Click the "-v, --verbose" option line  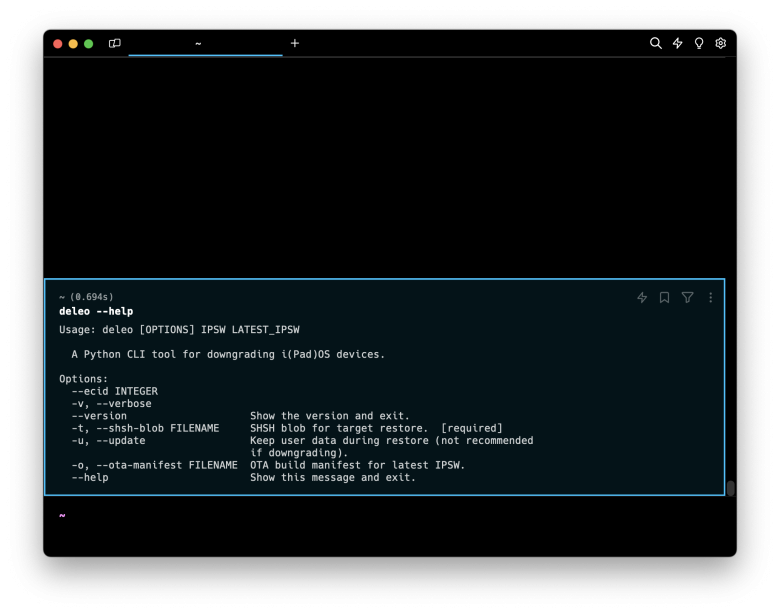coord(111,404)
